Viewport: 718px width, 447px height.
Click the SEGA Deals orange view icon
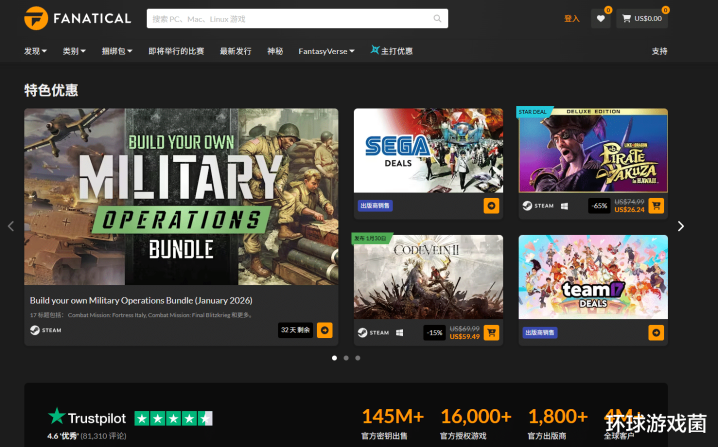[491, 206]
